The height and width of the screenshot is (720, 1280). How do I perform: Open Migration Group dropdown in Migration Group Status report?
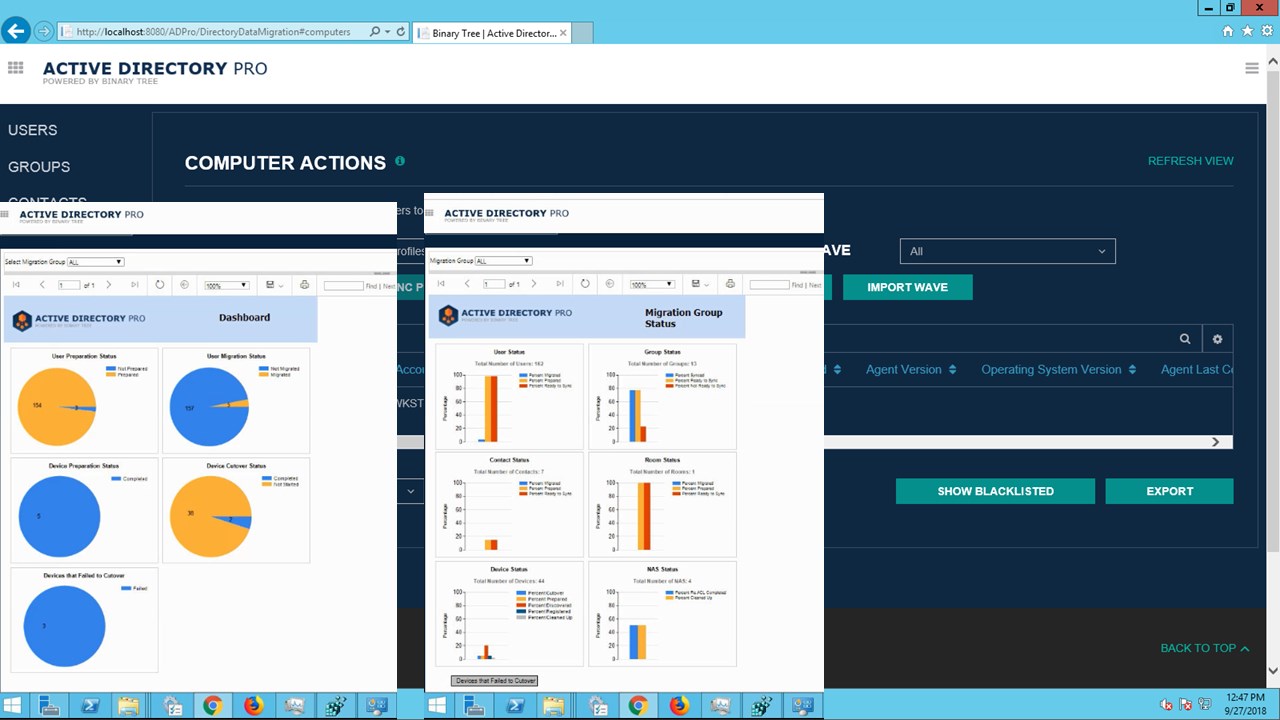coord(504,261)
